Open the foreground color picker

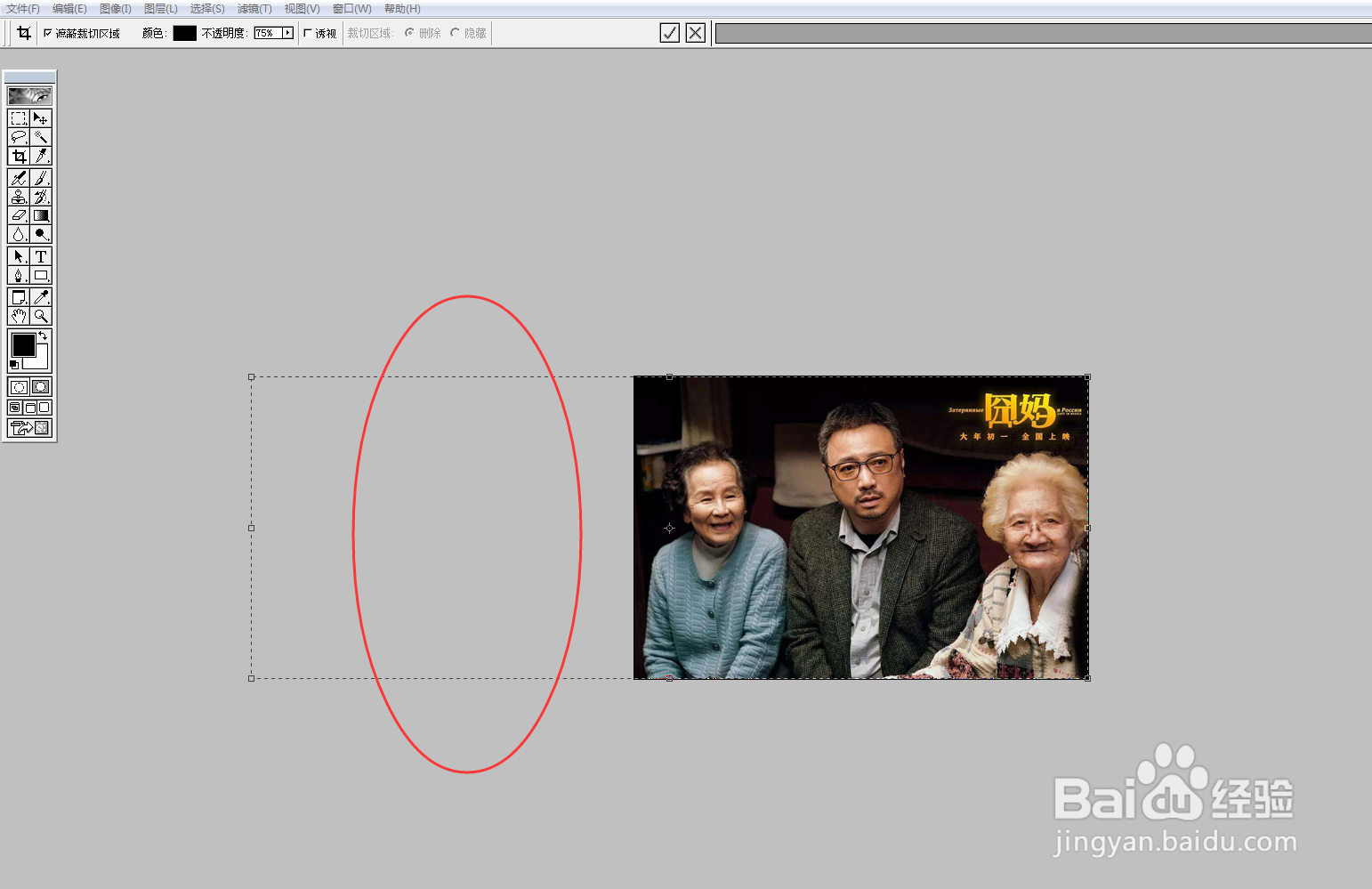coord(24,344)
